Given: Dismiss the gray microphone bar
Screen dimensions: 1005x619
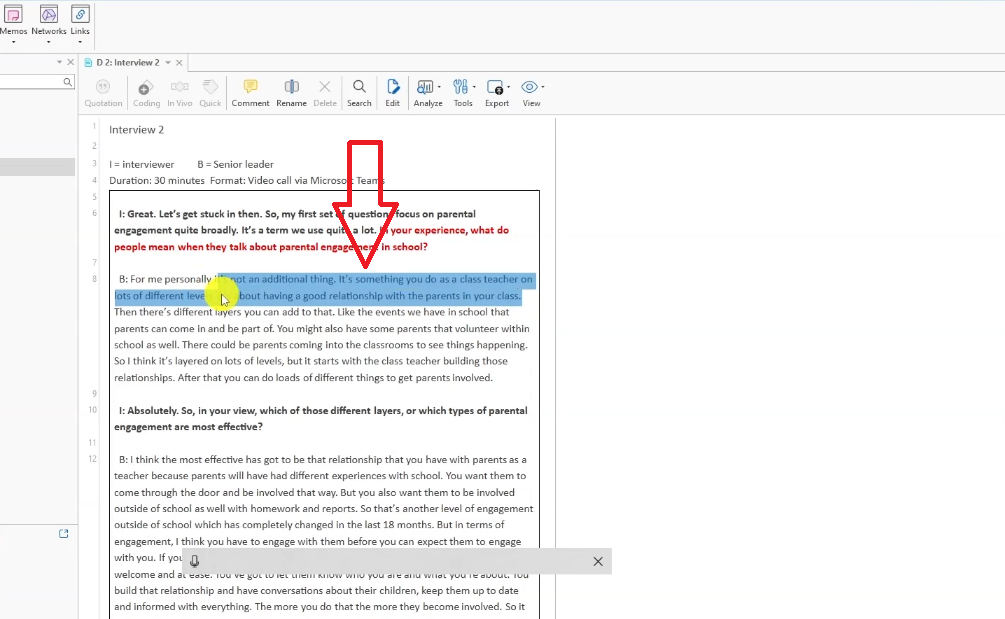Looking at the screenshot, I should point(598,562).
